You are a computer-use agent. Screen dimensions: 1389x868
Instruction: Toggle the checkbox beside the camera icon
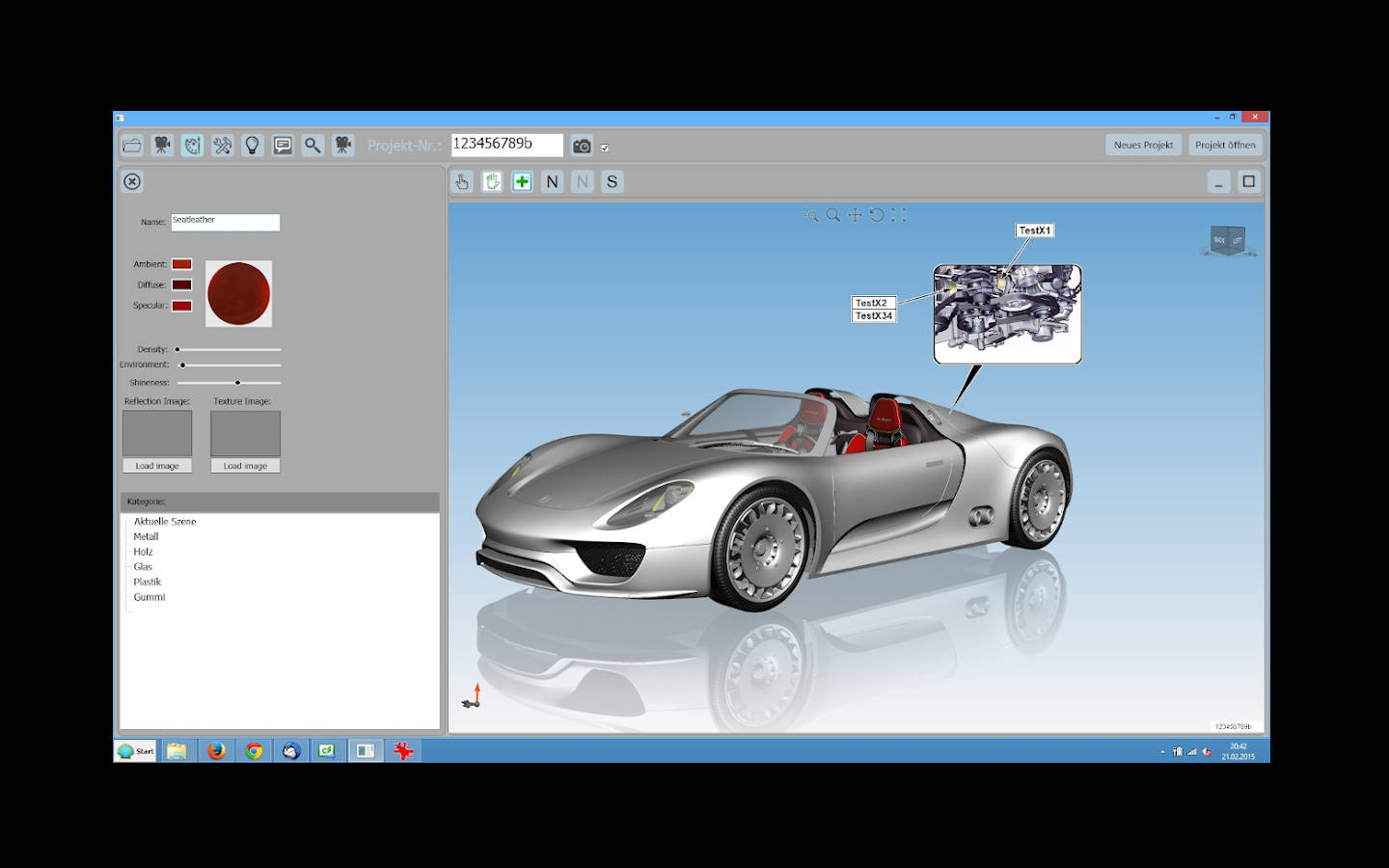tap(605, 148)
